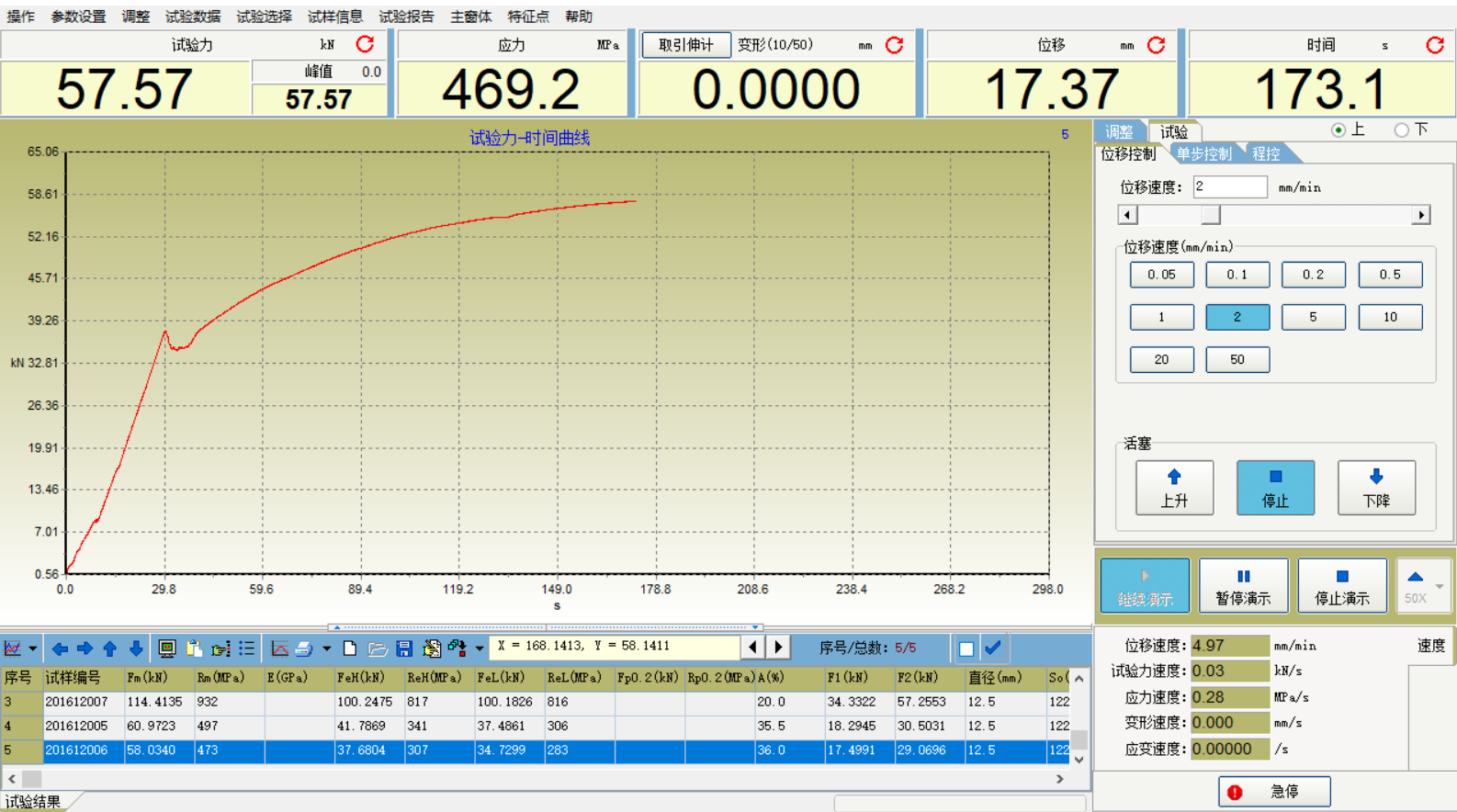The height and width of the screenshot is (812, 1457).
Task: Select the 上 radio button
Action: tap(1338, 130)
